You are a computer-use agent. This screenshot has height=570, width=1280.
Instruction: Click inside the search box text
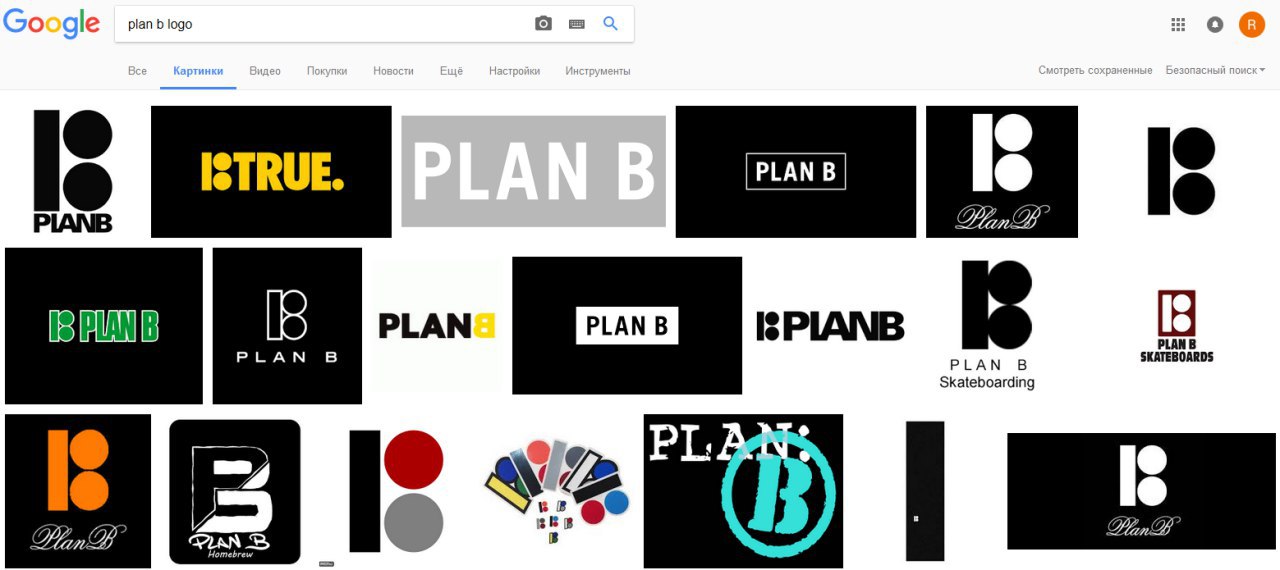[160, 24]
